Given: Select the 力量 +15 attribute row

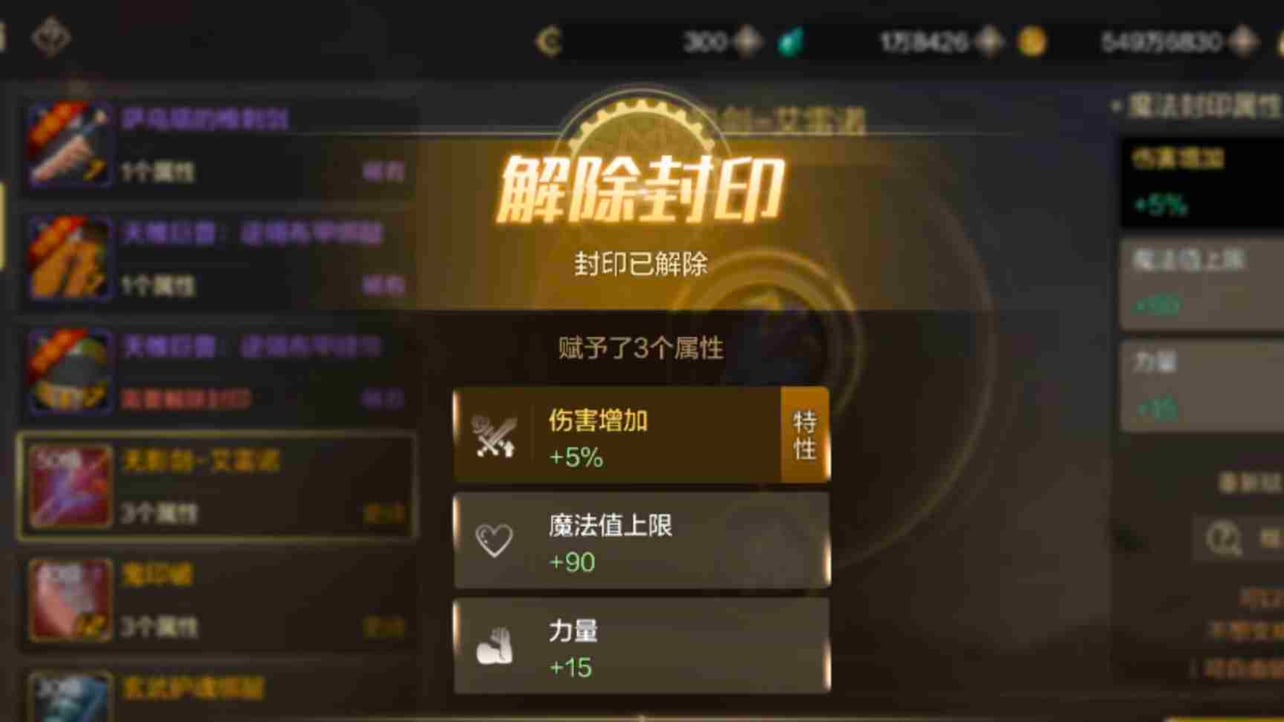Looking at the screenshot, I should (641, 646).
